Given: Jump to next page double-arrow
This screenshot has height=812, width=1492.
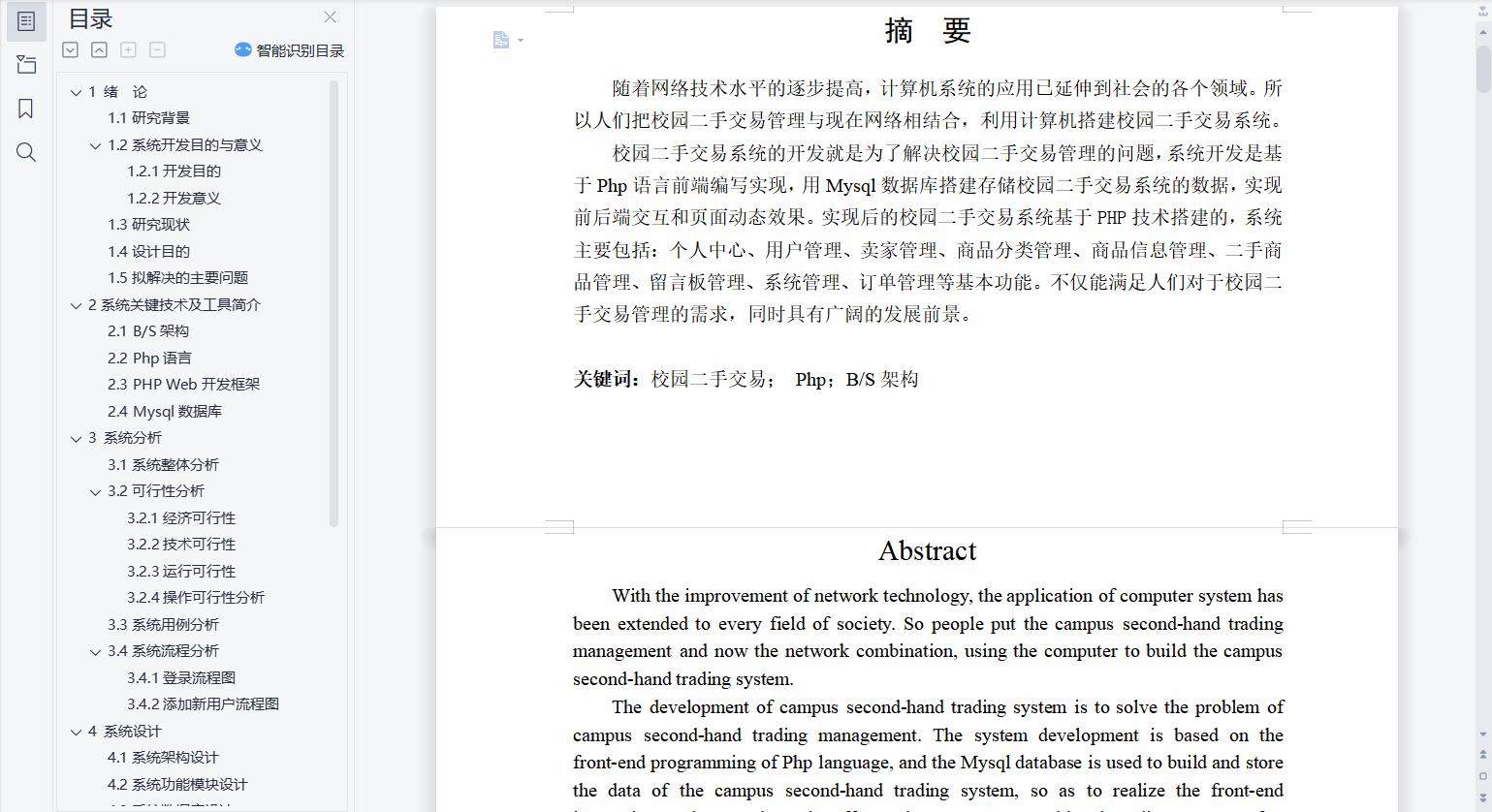Looking at the screenshot, I should click(1483, 796).
